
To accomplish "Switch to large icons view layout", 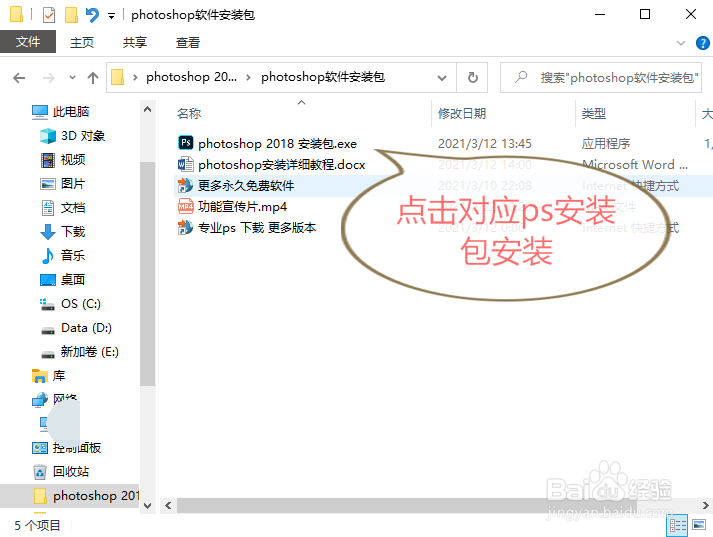I will coord(699,525).
